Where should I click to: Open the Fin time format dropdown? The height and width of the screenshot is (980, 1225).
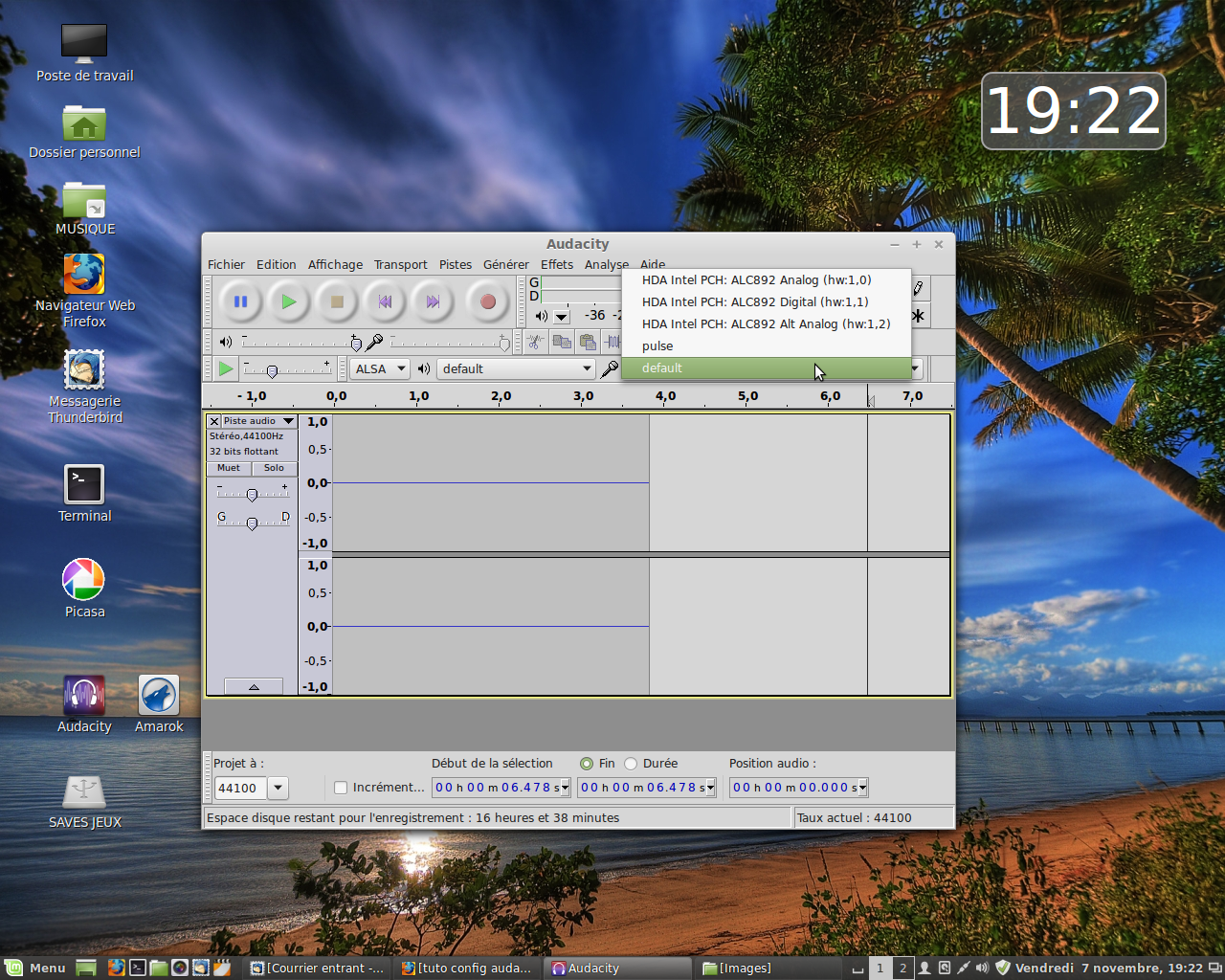click(x=710, y=788)
